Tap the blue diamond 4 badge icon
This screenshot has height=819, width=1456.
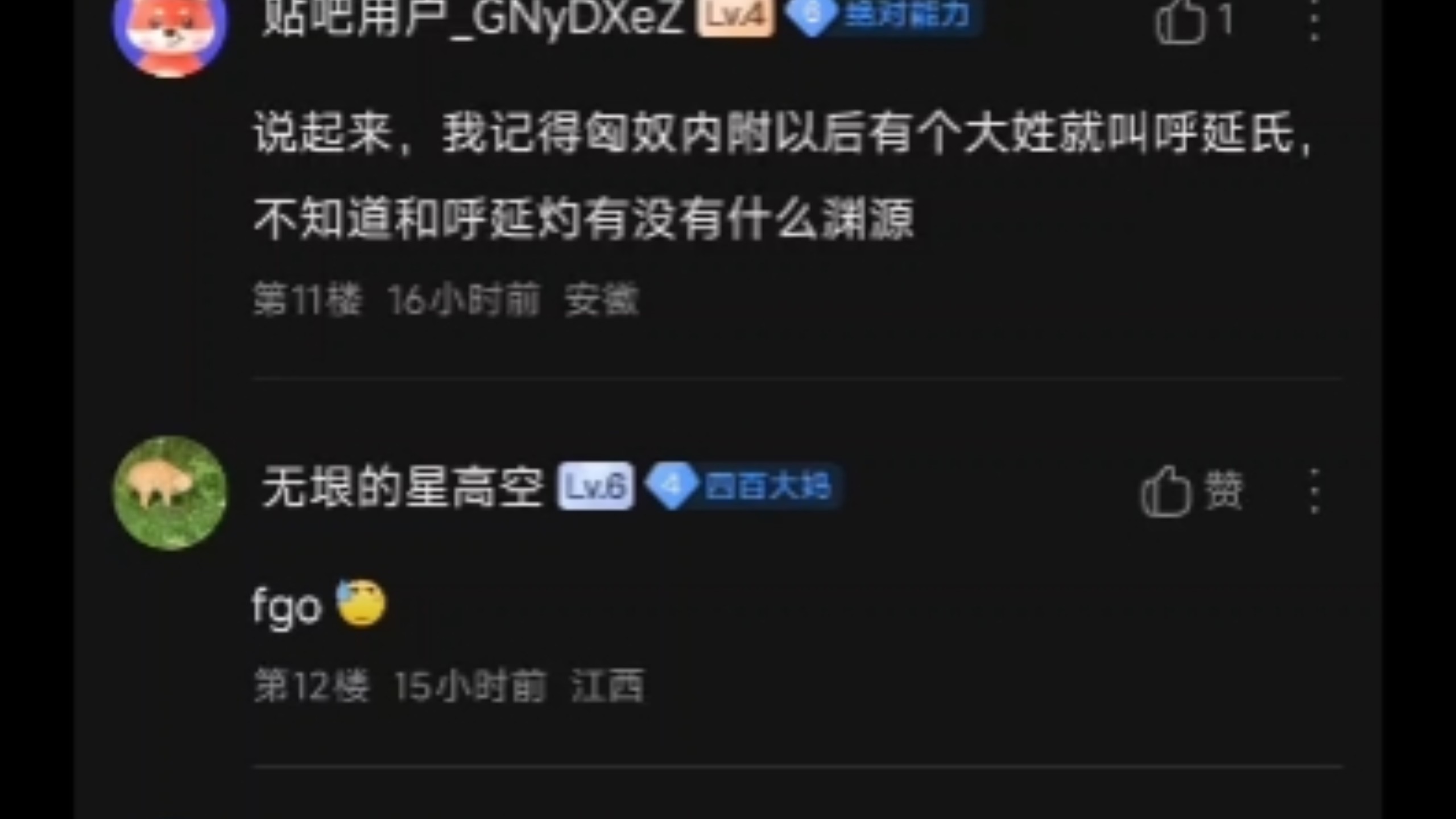pyautogui.click(x=672, y=486)
